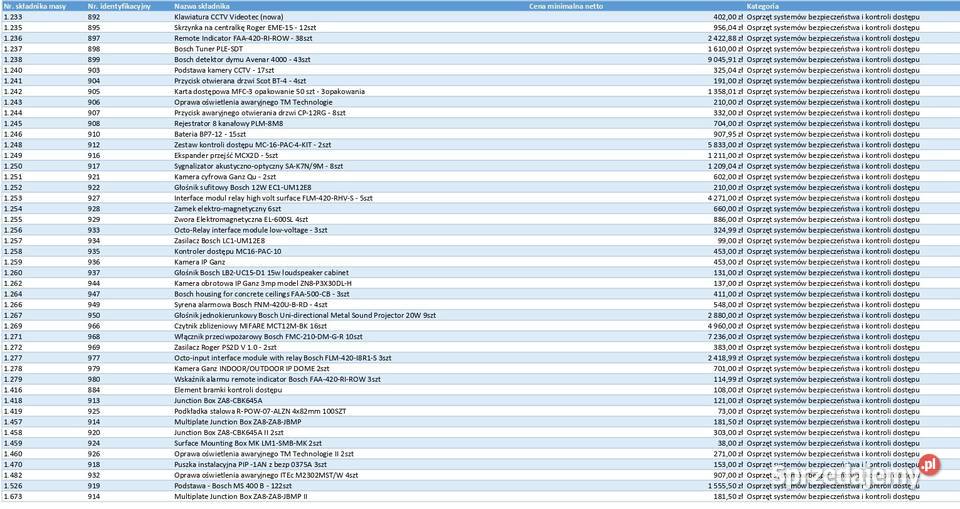Select 'Głośnik jednokierunkowy Bosch Uni-directional' cell

[305, 315]
